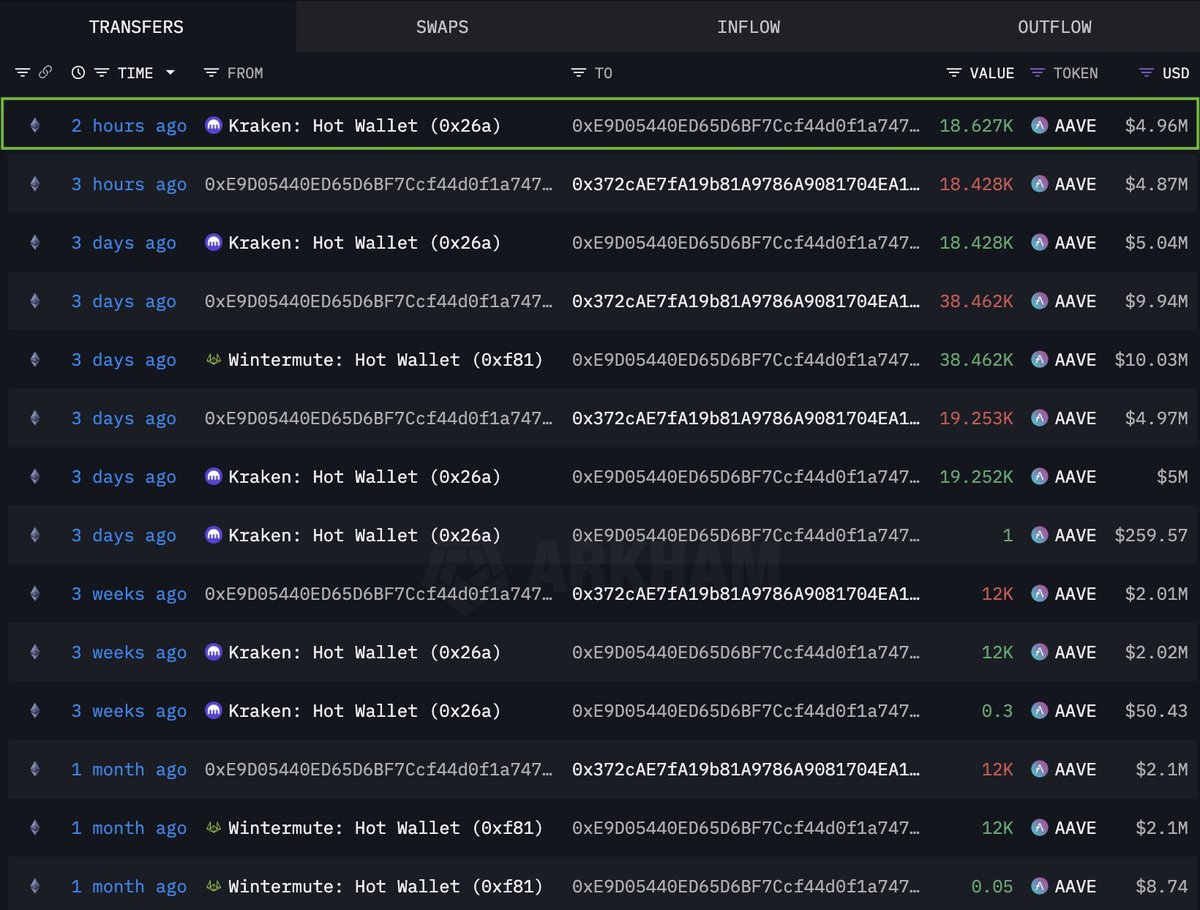Click the chain link icon in the header

(x=45, y=73)
